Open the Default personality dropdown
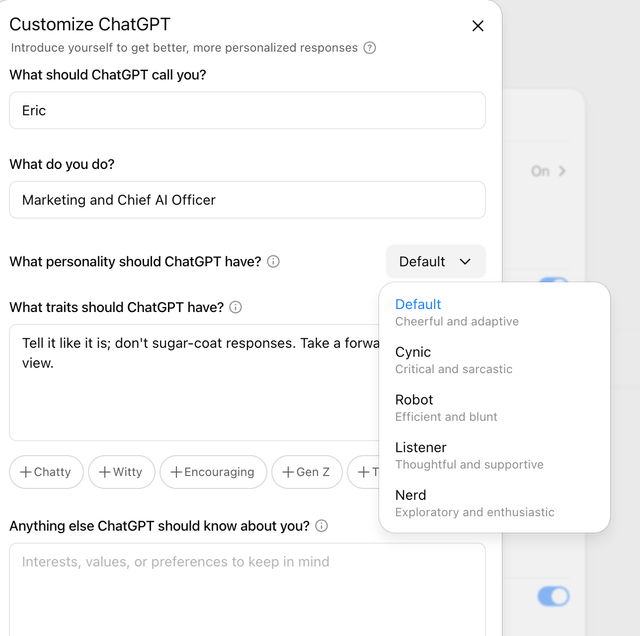This screenshot has height=636, width=640. [x=435, y=262]
